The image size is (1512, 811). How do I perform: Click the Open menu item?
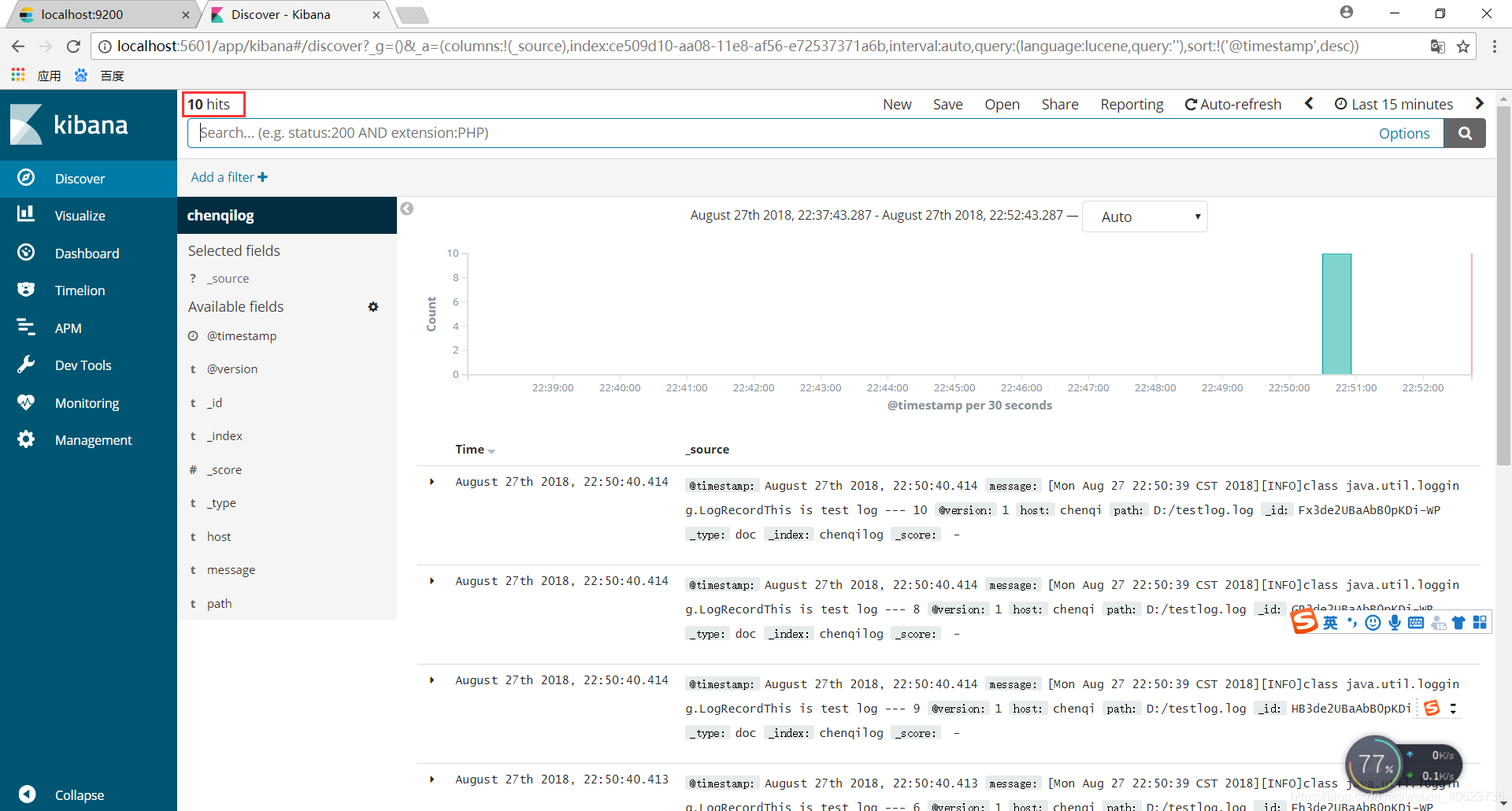[1002, 104]
